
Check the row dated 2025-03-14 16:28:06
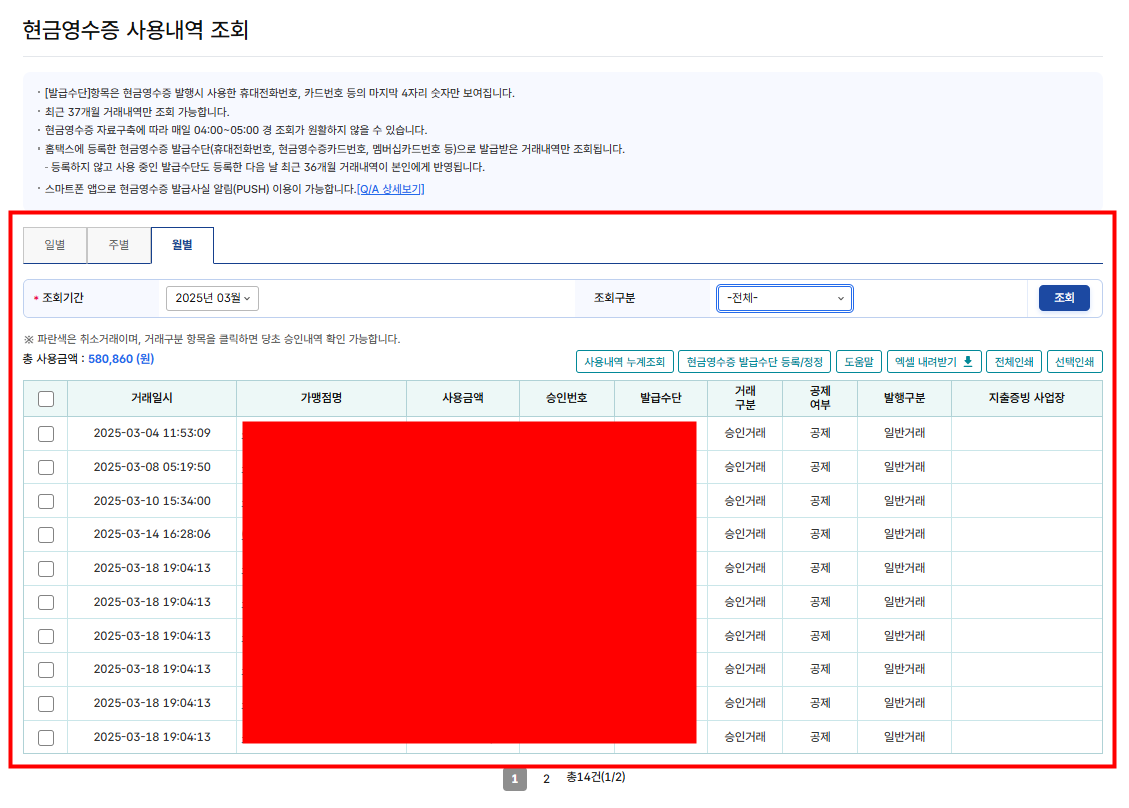[x=46, y=535]
